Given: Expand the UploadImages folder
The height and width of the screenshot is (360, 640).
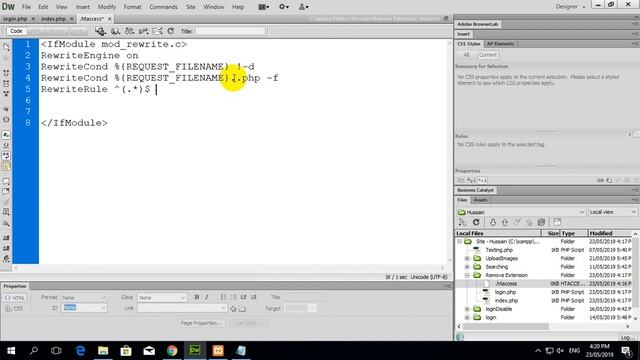Looking at the screenshot, I should coord(467,258).
